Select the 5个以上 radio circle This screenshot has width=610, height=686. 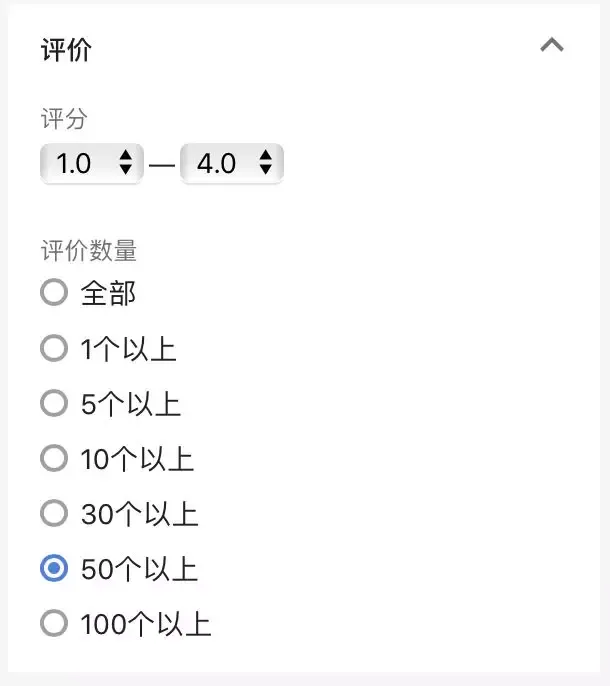tap(54, 403)
